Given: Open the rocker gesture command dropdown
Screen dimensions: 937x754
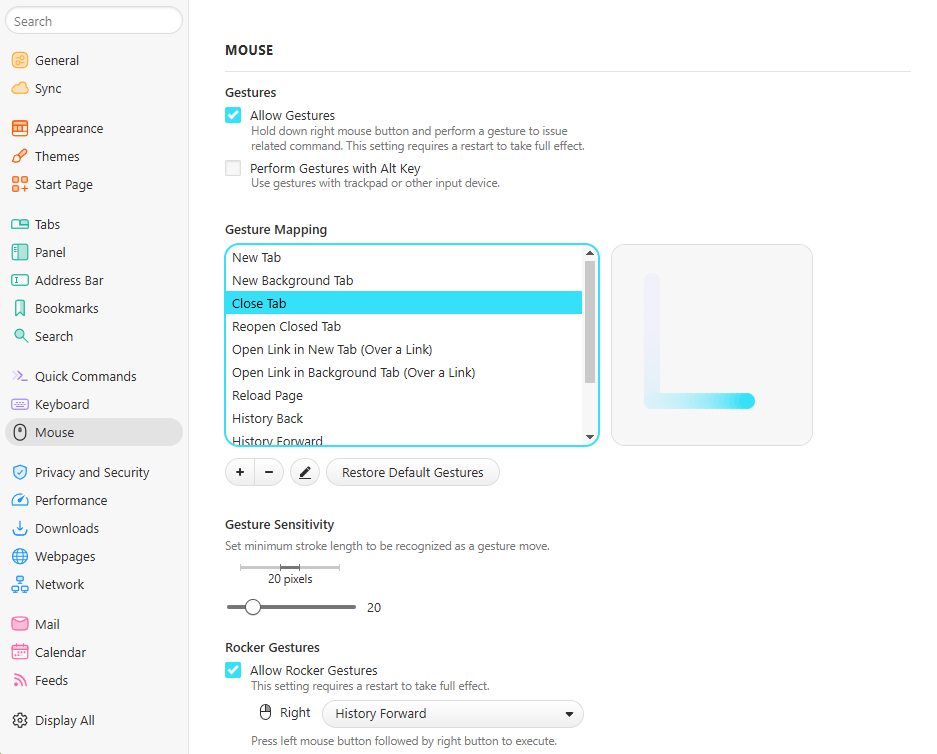Looking at the screenshot, I should (x=452, y=713).
